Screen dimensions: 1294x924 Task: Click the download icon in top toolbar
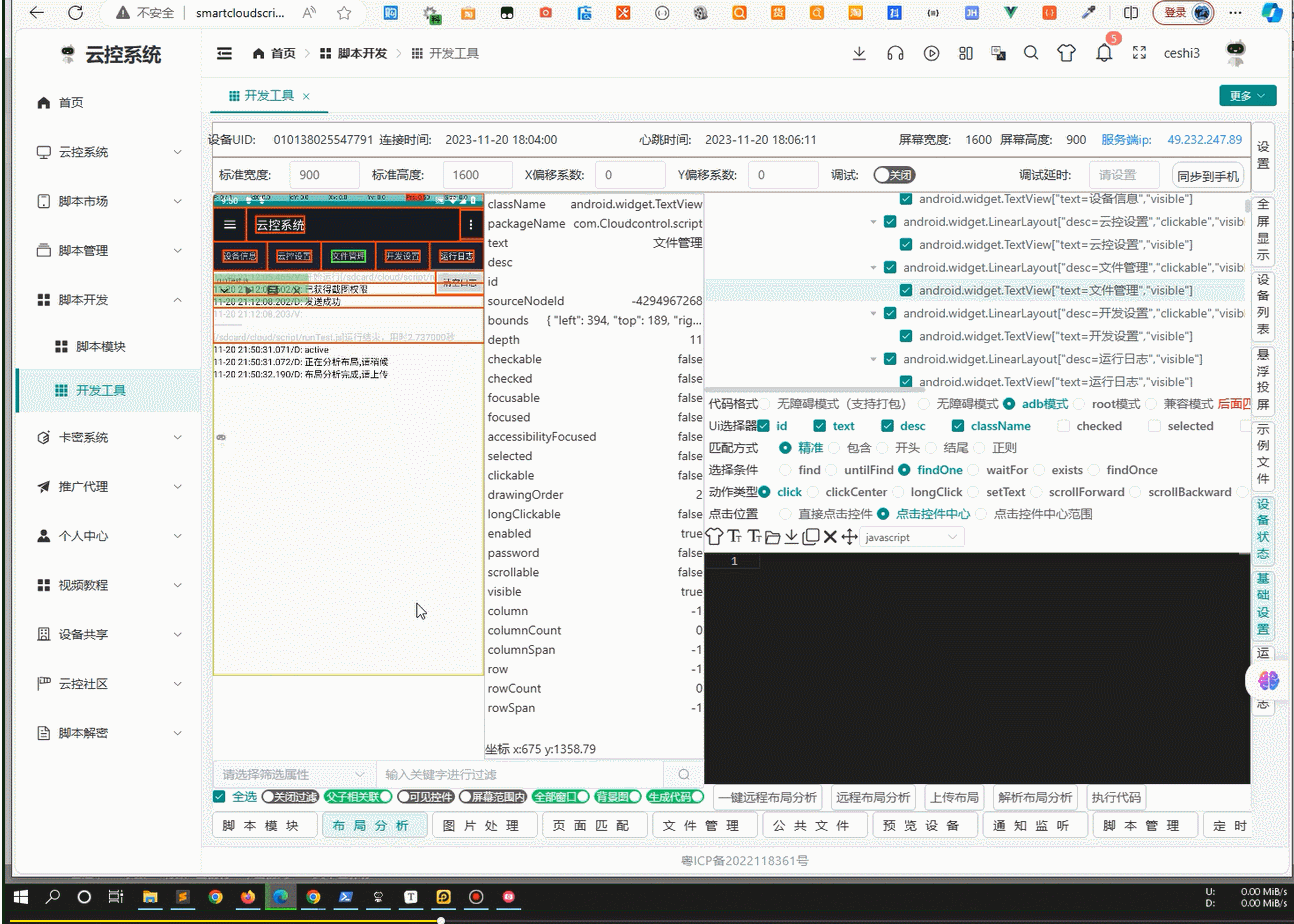859,53
